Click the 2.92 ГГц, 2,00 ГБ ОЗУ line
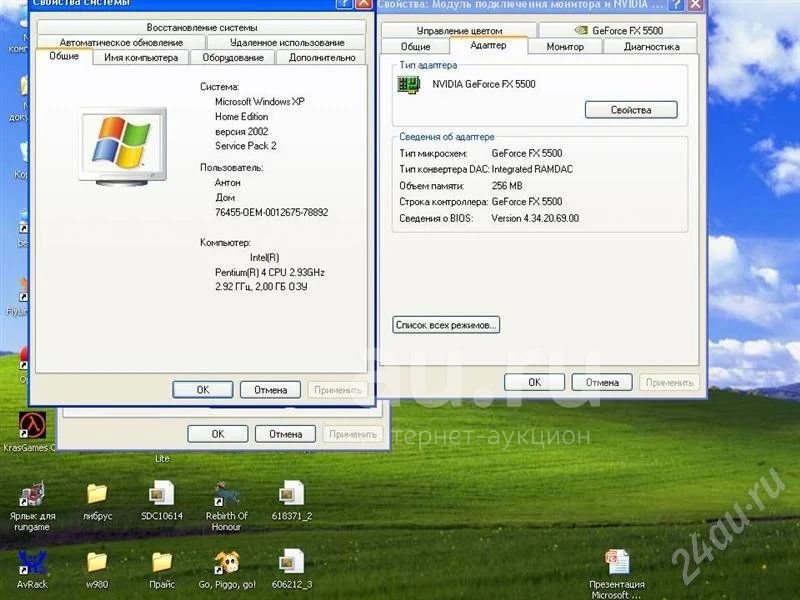 coord(261,287)
